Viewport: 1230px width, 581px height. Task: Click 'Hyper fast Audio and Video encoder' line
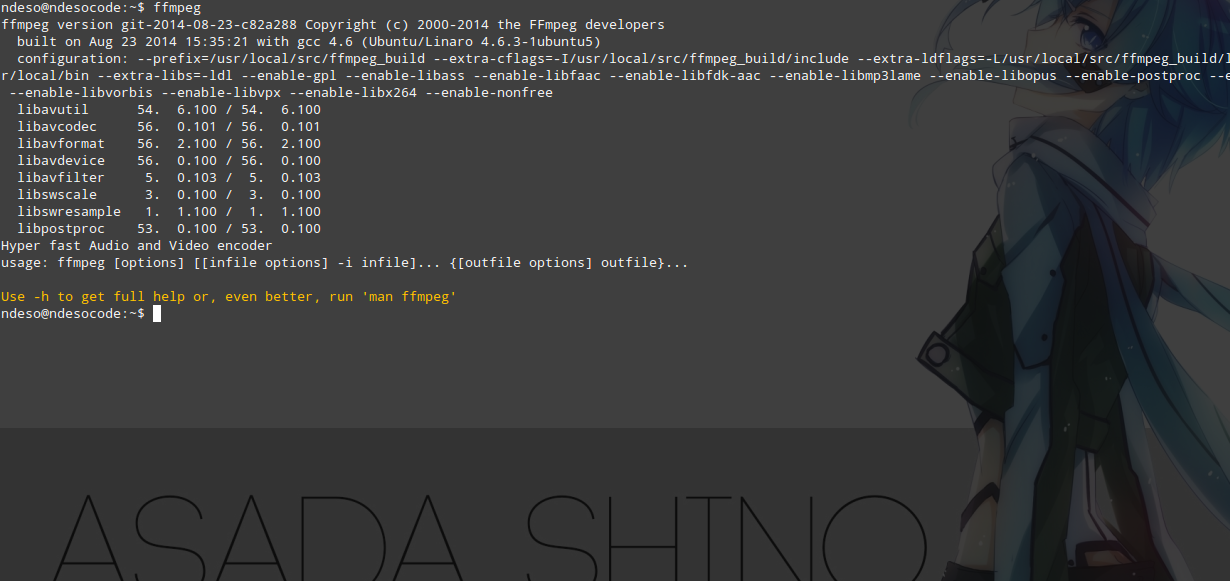[x=137, y=246]
